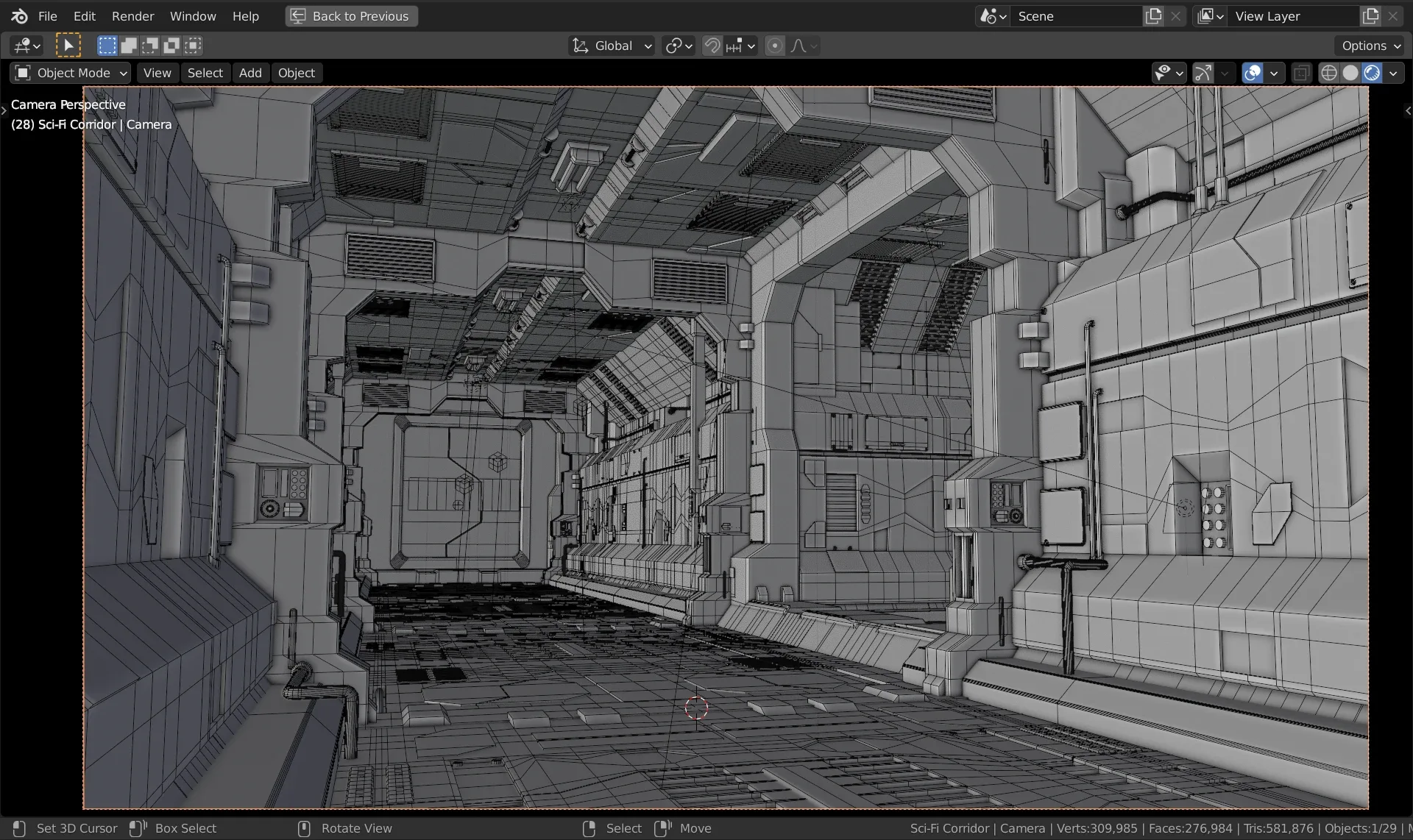The height and width of the screenshot is (840, 1413).
Task: Toggle X-Ray viewport mode
Action: [x=1301, y=72]
